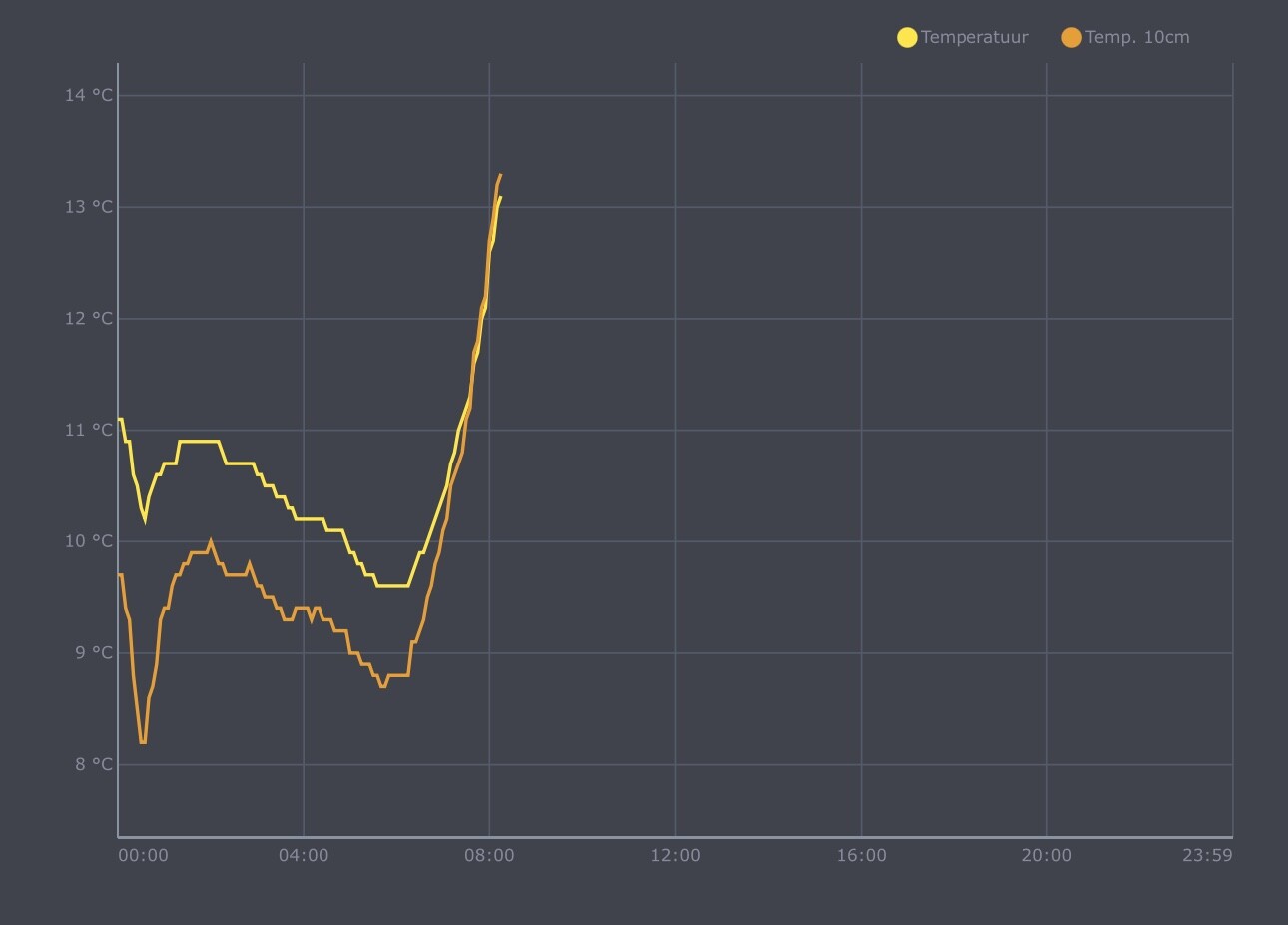Click the 12:00 time axis label
Screen dimensions: 1288x925
pos(675,856)
